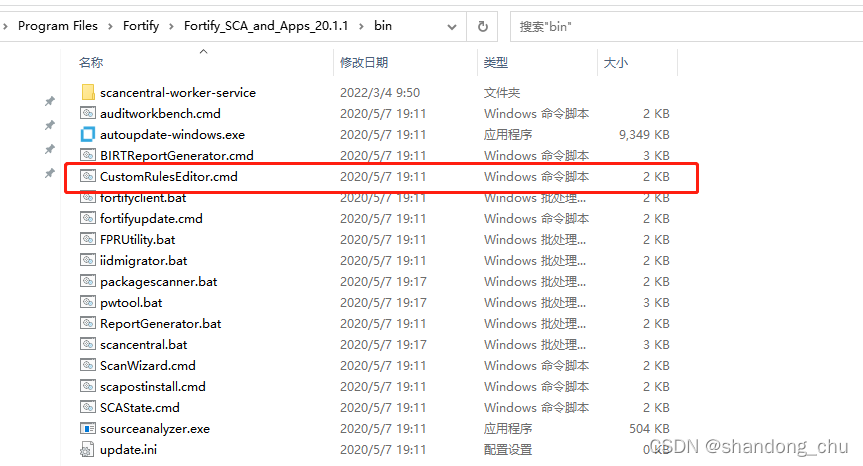Click the auditworkbench.cmd file icon
863x466 pixels.
88,113
